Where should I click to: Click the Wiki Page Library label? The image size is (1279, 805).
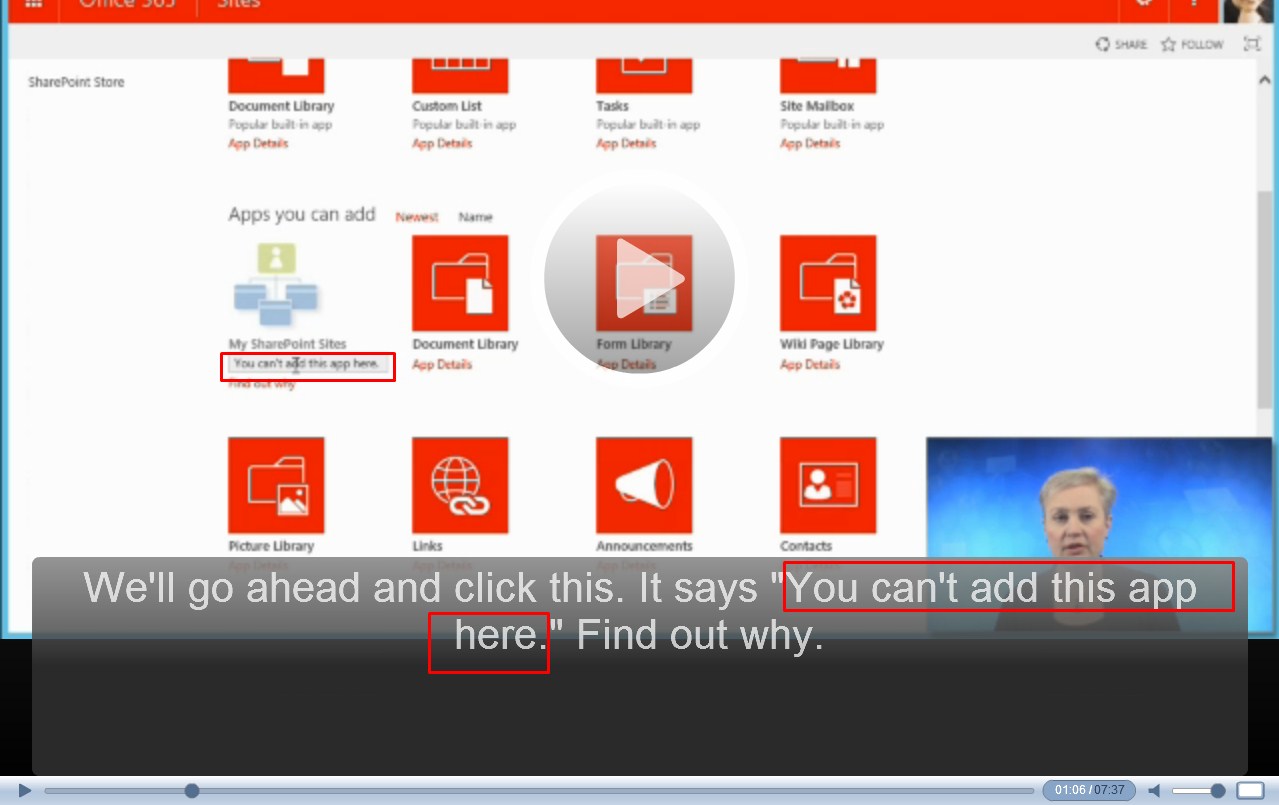[832, 344]
